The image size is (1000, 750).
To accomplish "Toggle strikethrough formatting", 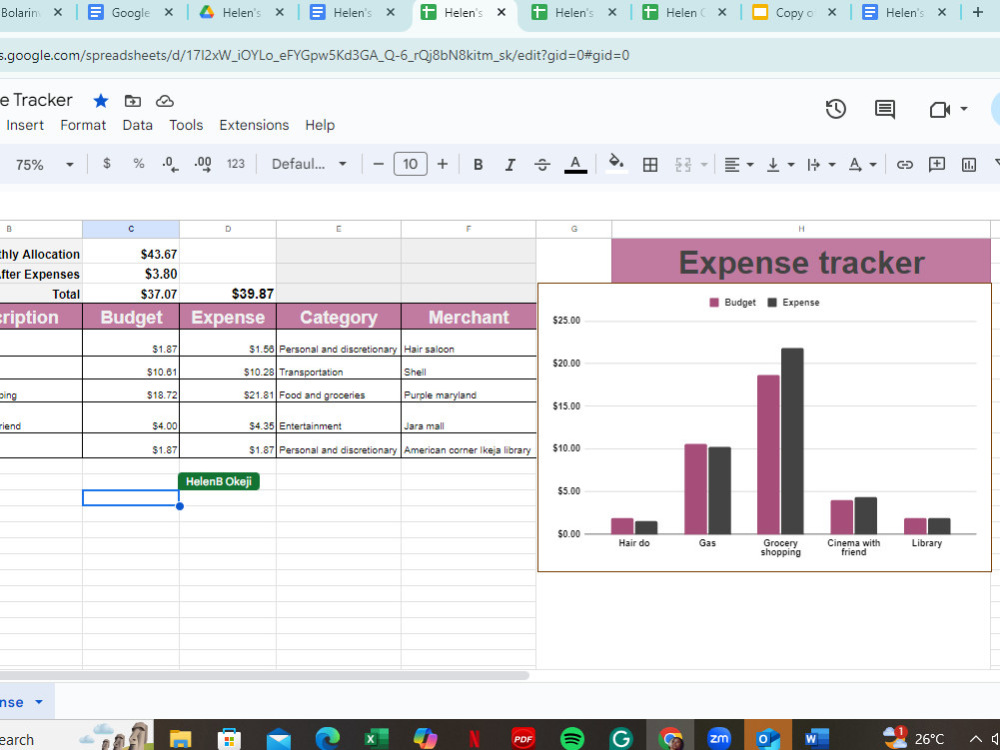I will click(x=542, y=165).
